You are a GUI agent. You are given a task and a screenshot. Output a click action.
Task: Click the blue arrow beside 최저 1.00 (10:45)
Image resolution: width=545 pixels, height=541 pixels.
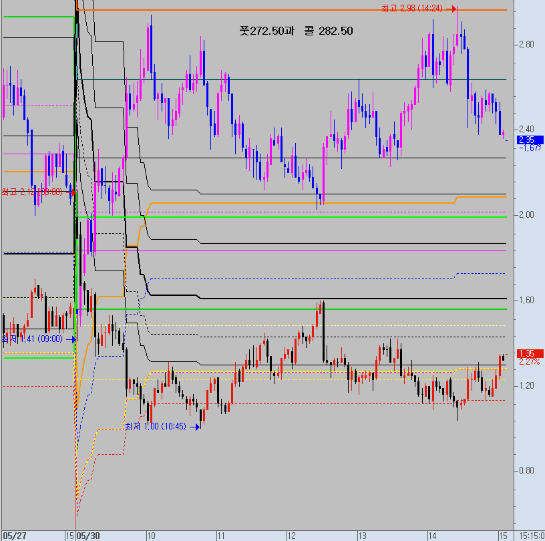[x=195, y=427]
